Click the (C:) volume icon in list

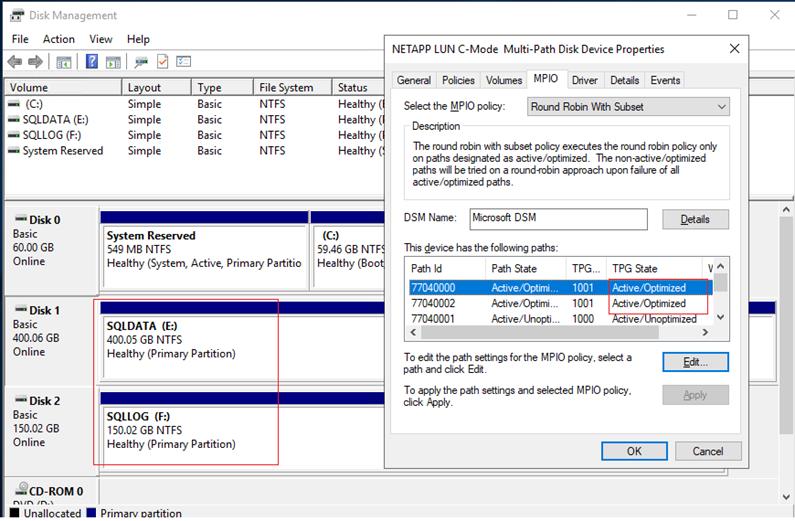point(14,104)
